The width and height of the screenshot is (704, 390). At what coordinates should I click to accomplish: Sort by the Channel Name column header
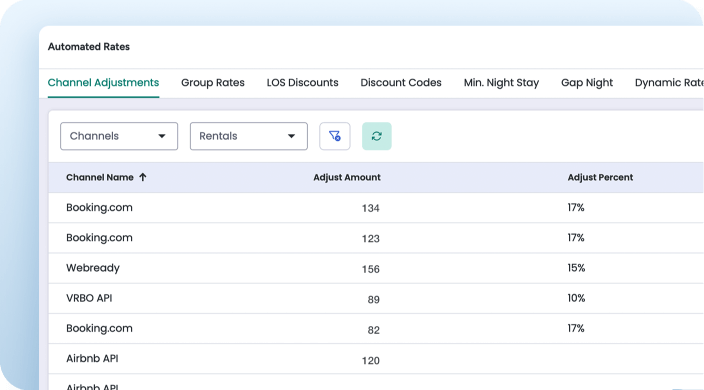100,177
